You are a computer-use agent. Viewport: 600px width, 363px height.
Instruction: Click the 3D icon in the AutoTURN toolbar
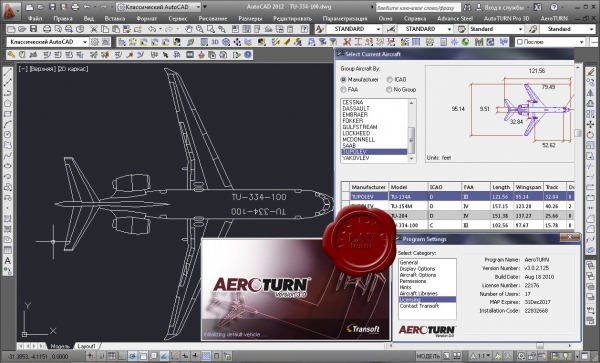[x=215, y=42]
